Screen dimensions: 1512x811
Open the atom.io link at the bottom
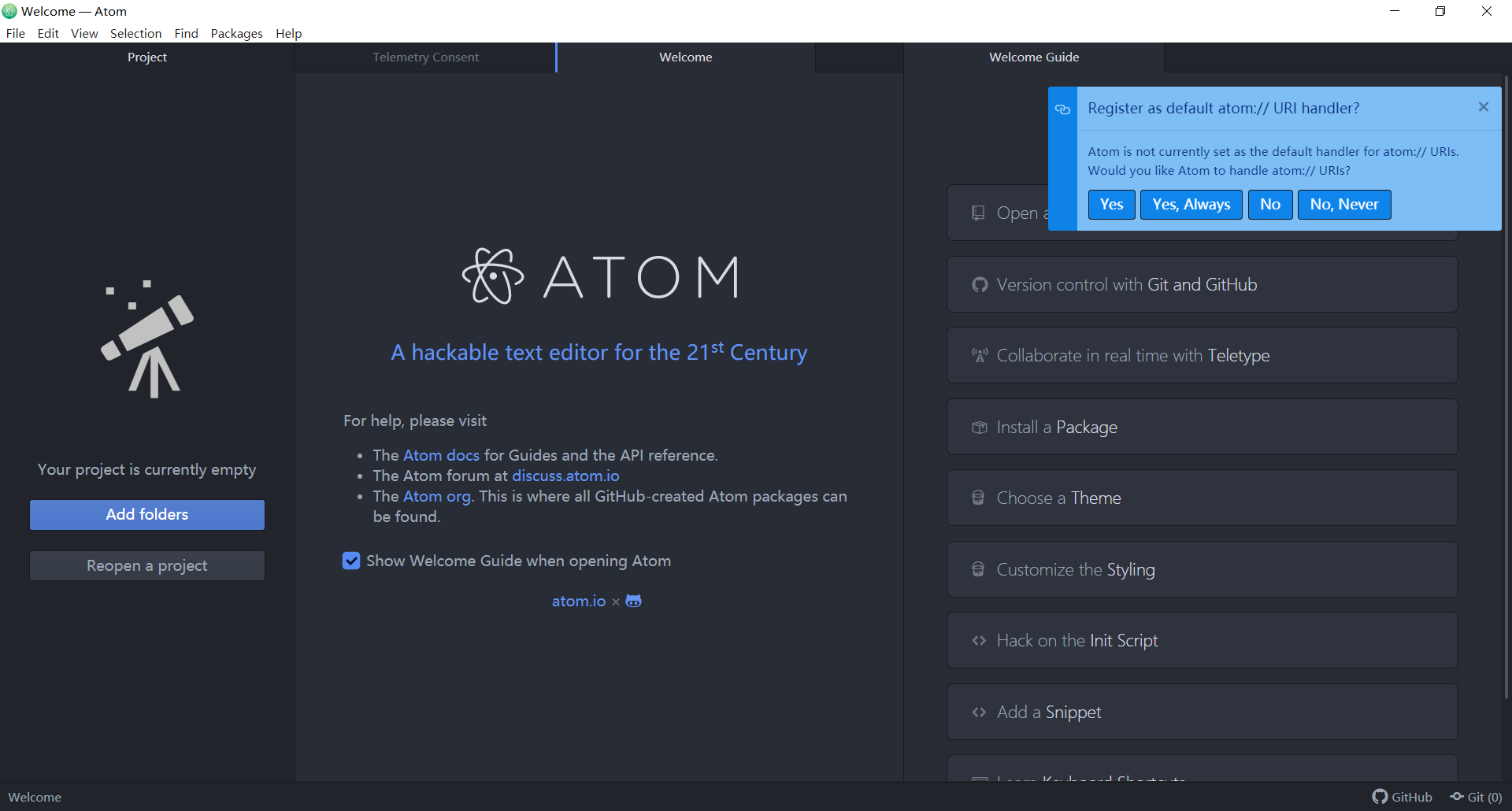(x=579, y=601)
